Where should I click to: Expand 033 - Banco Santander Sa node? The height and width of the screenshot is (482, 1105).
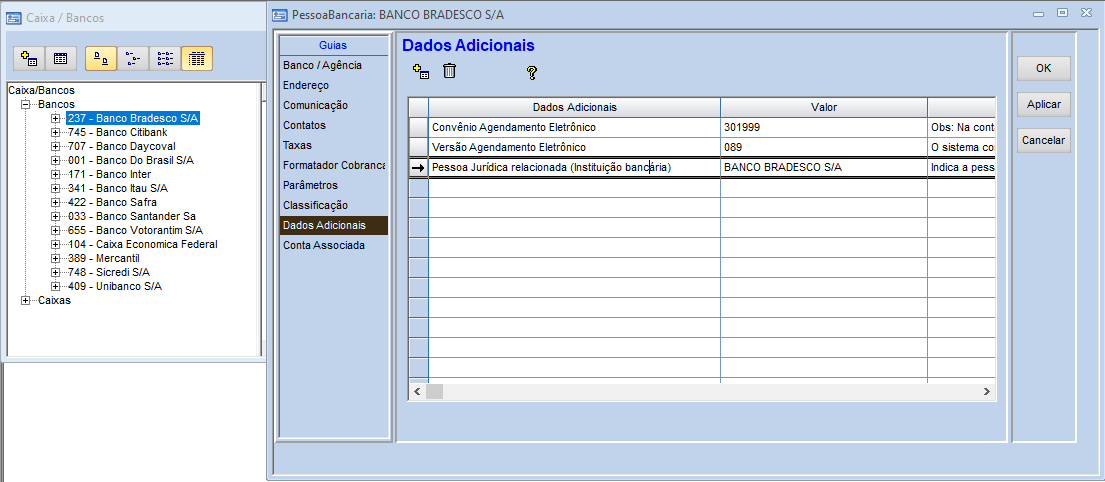click(x=56, y=216)
